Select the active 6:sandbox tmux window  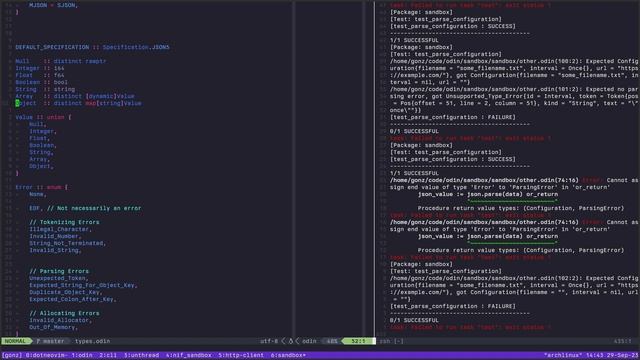[x=288, y=355]
